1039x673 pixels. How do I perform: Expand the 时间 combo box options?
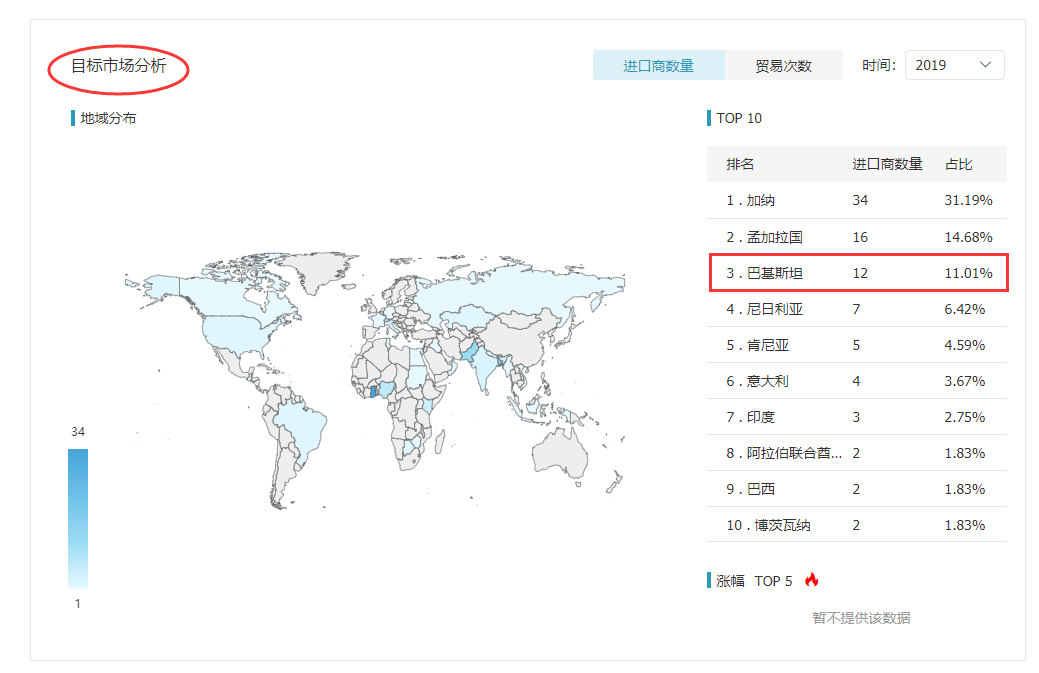(x=955, y=64)
